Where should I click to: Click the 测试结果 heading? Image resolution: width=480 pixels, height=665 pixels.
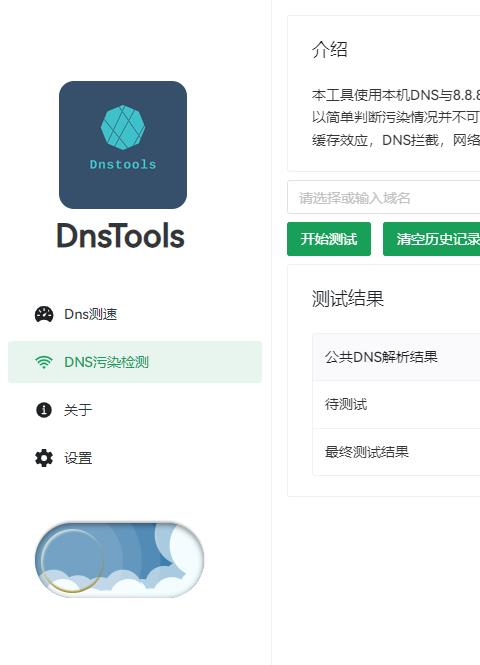click(348, 299)
